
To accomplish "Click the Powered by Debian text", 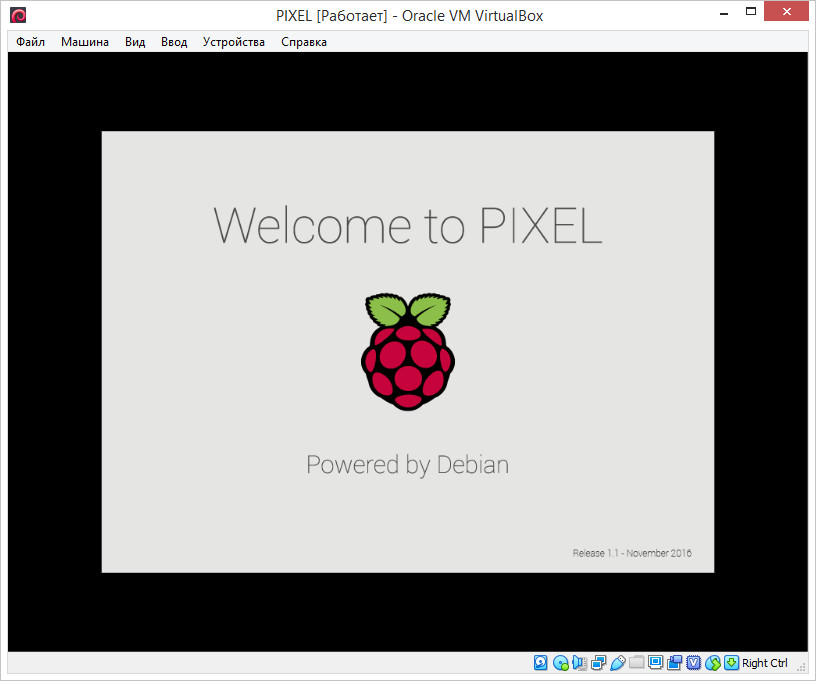I will tap(407, 465).
